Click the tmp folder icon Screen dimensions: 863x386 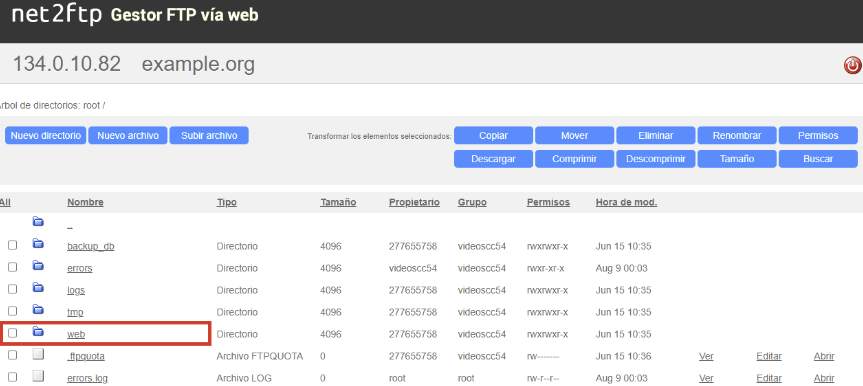(38, 309)
